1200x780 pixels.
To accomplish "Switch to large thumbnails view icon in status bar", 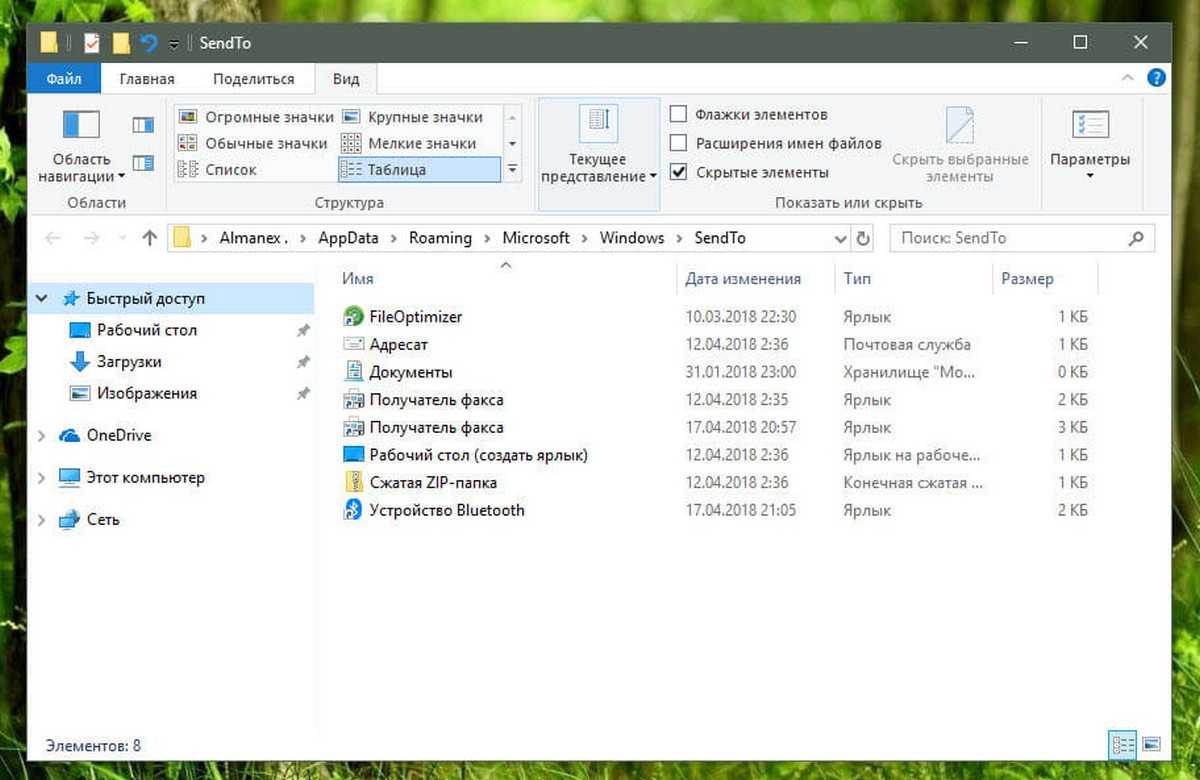I will click(1151, 745).
